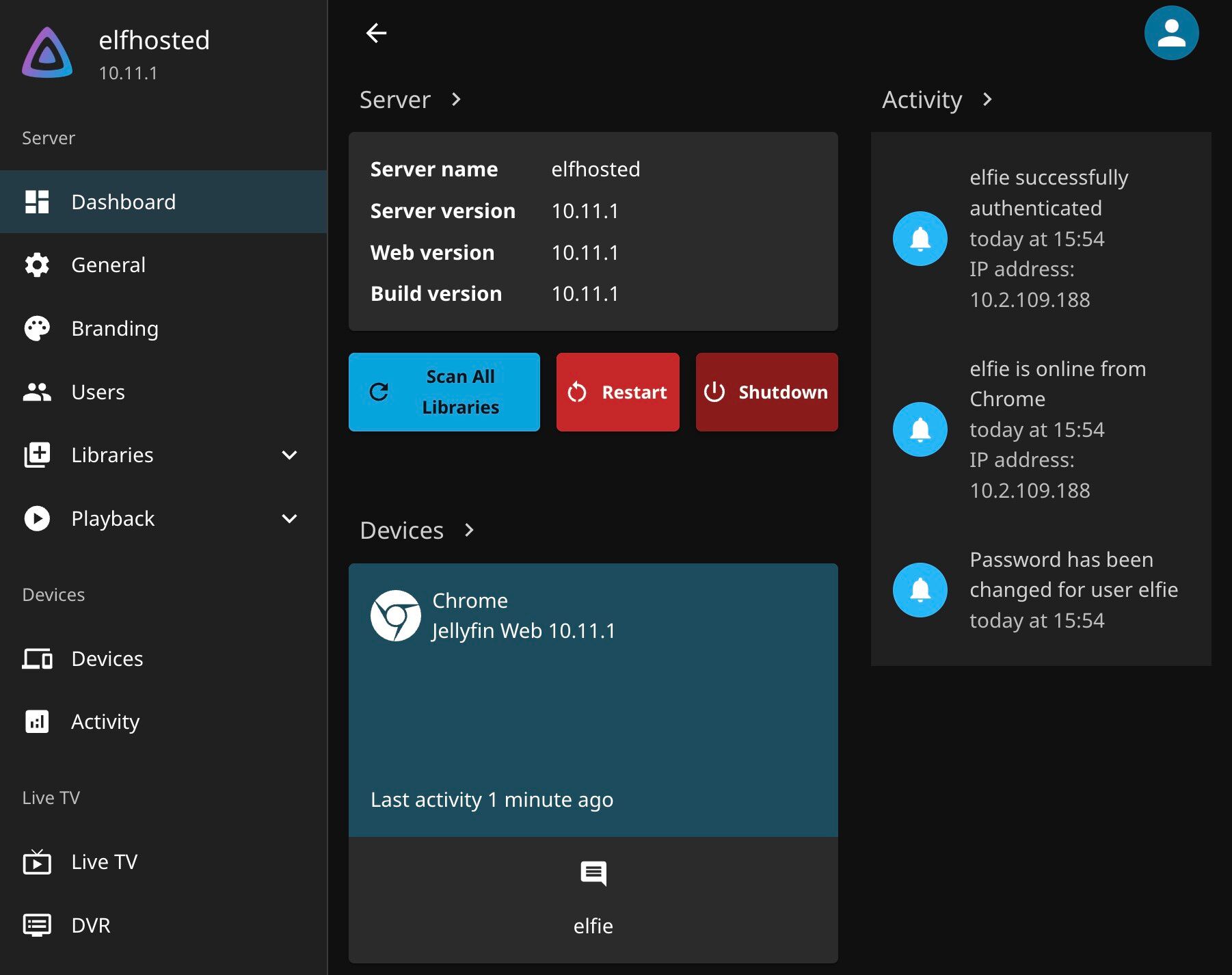Click the 'elfie' user name under device
1232x975 pixels.
click(593, 926)
